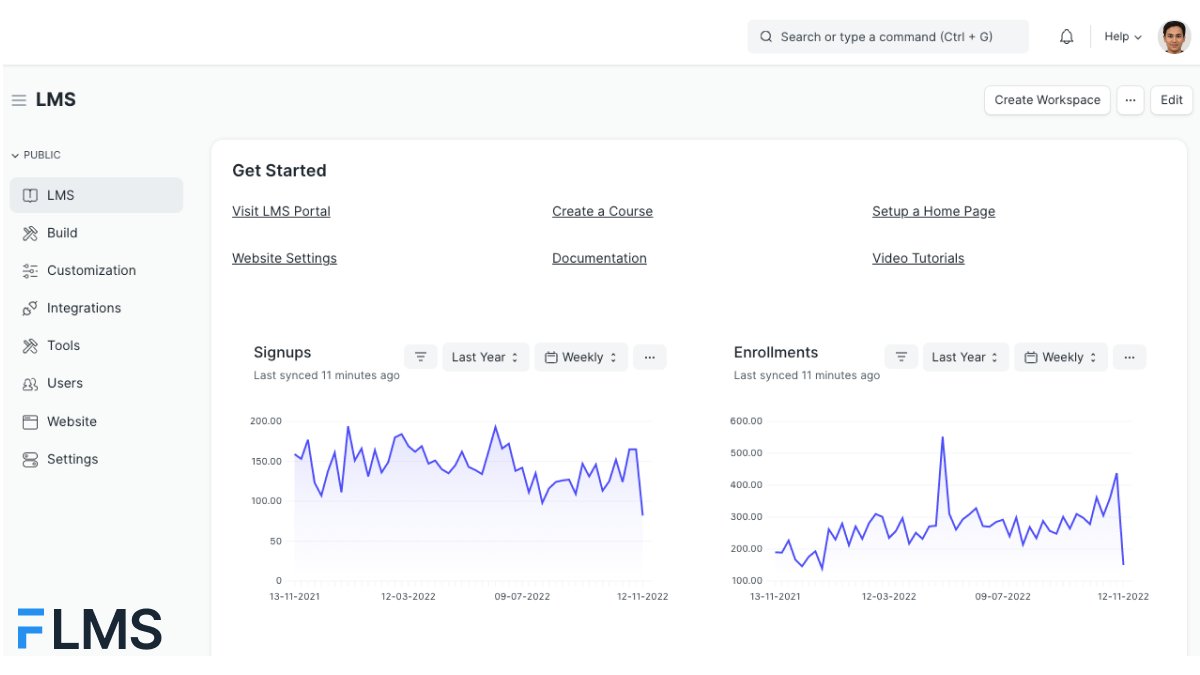Image resolution: width=1200 pixels, height=675 pixels.
Task: Click the Customization sliders icon in sidebar
Action: pos(30,271)
